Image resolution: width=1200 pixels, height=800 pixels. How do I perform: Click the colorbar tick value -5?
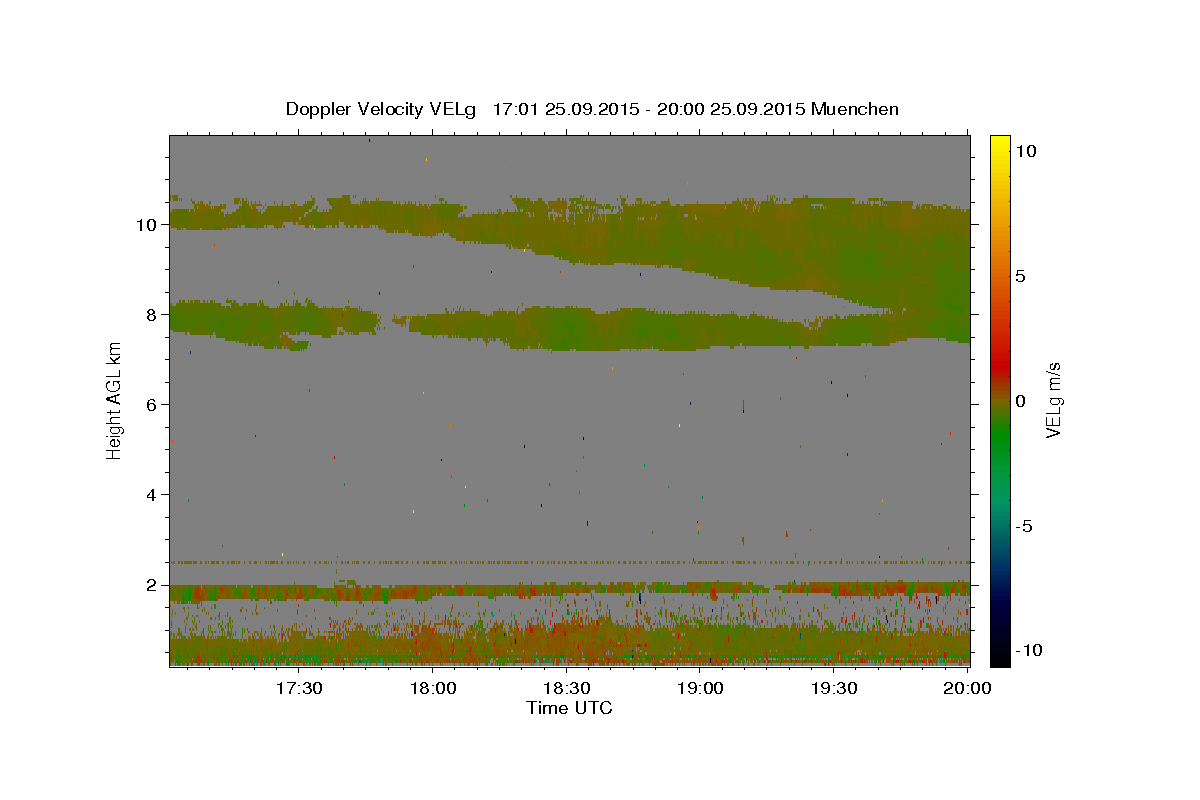[x=1024, y=526]
